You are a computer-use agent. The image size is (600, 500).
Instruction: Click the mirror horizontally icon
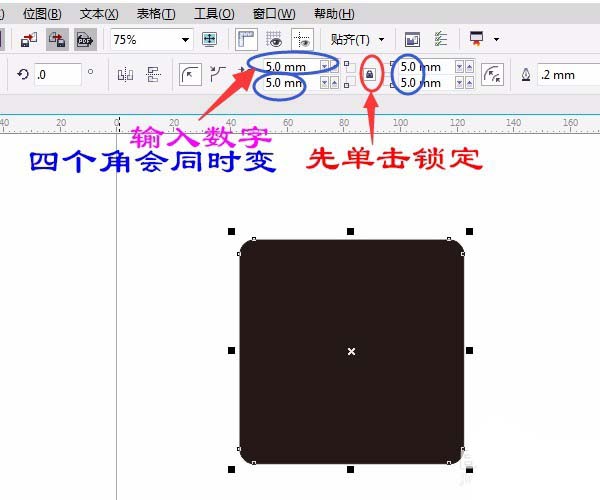tap(125, 75)
